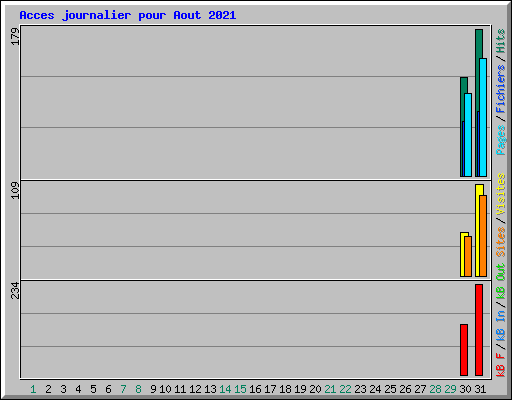The width and height of the screenshot is (512, 400).
Task: Click day 31 on the x-axis
Action: 480,389
